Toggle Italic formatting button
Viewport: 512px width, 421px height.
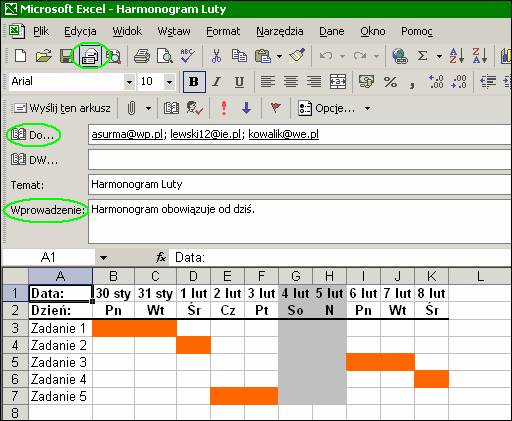(x=217, y=82)
